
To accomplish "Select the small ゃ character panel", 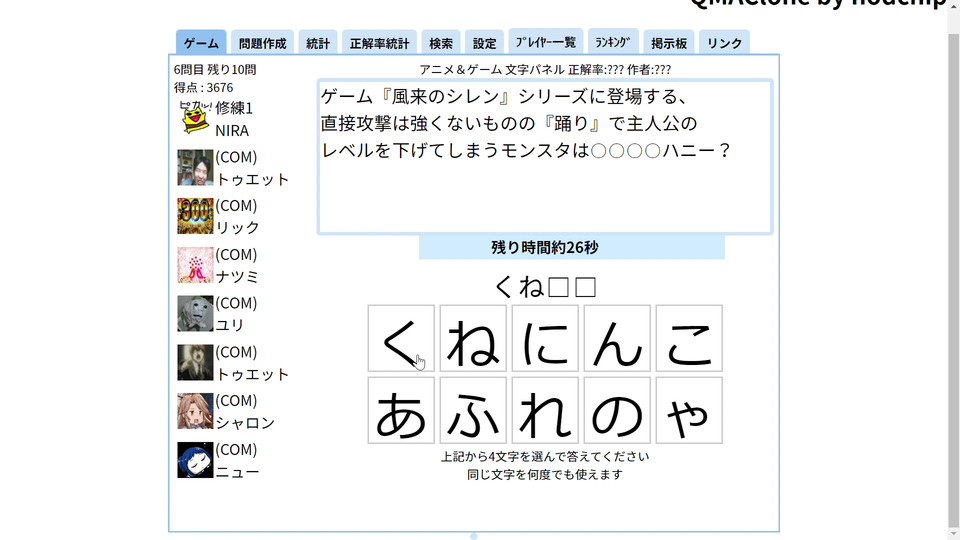I will coord(689,410).
